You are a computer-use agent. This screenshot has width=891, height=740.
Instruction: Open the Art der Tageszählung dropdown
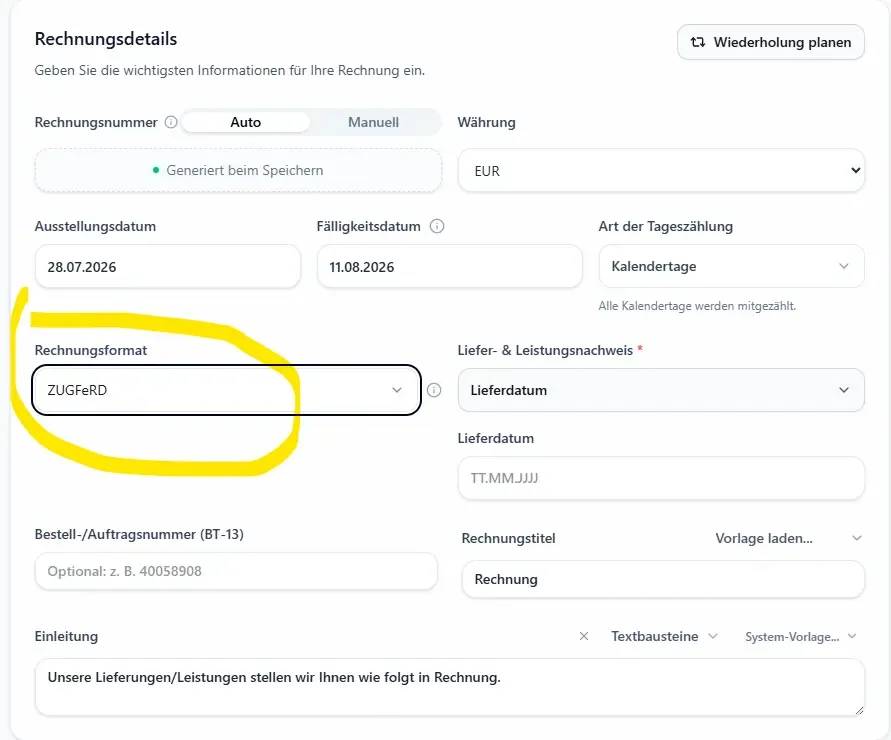tap(731, 266)
